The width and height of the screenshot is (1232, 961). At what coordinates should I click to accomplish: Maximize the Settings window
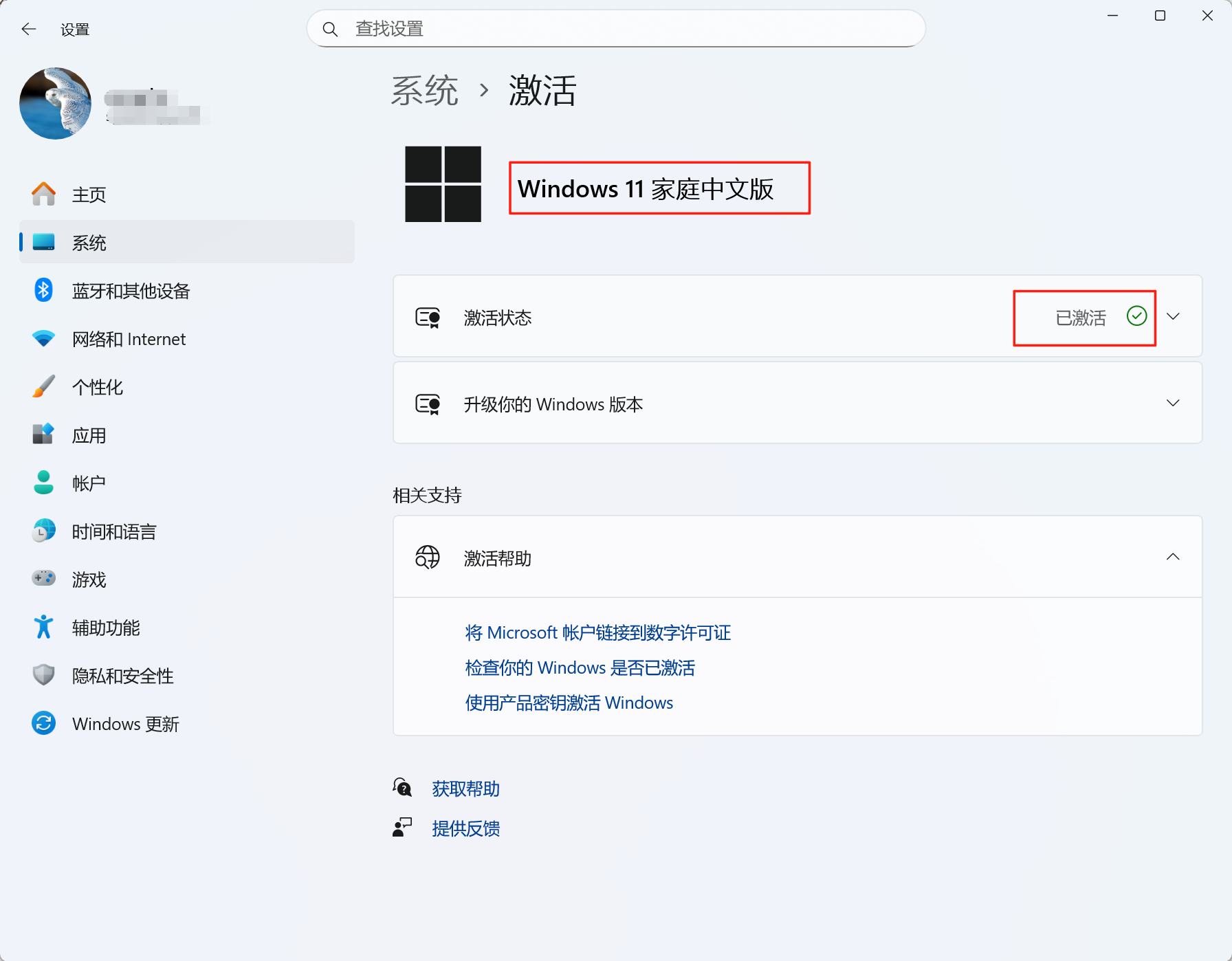click(1160, 15)
